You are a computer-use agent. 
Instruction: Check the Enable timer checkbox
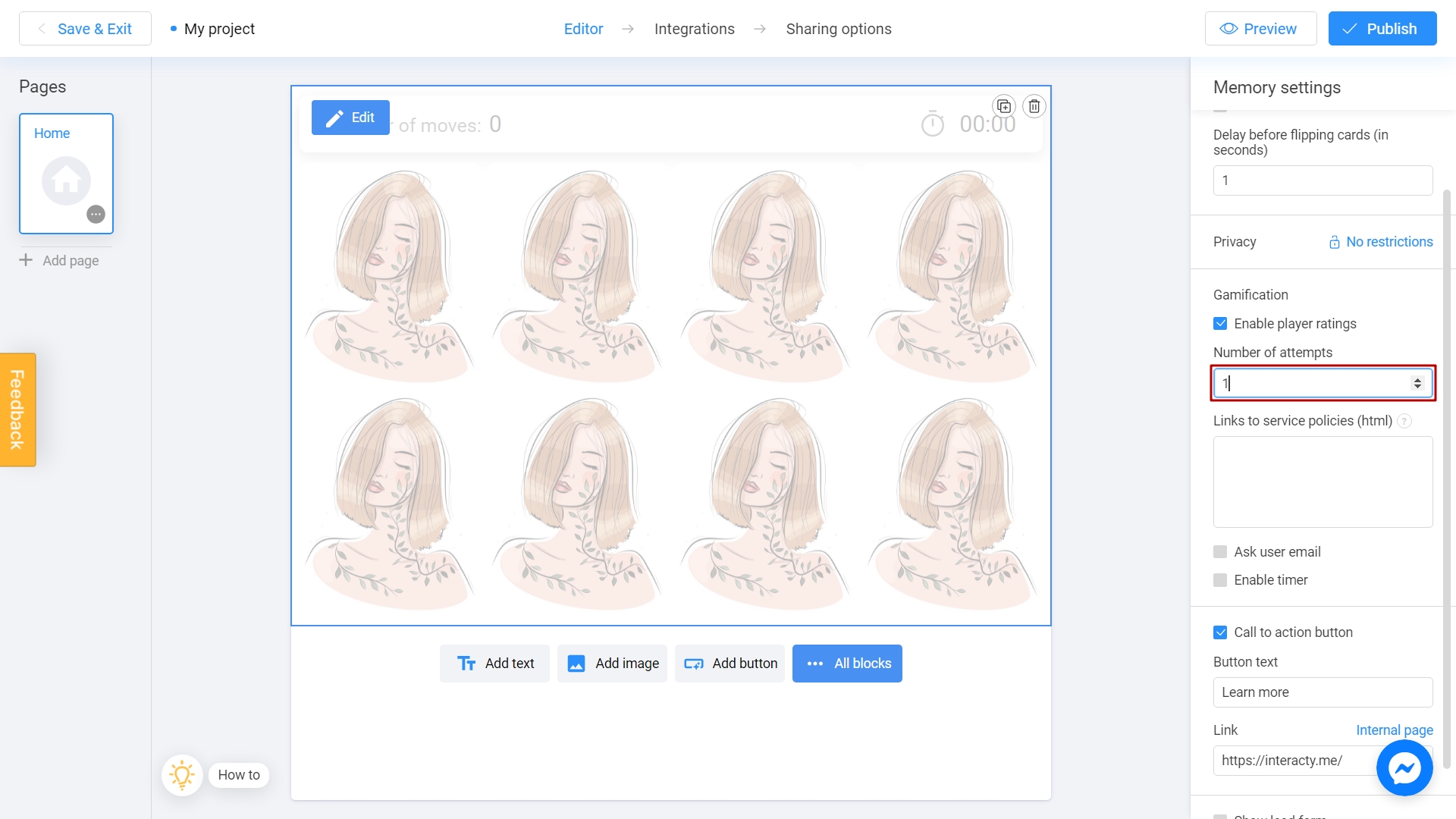click(1220, 580)
